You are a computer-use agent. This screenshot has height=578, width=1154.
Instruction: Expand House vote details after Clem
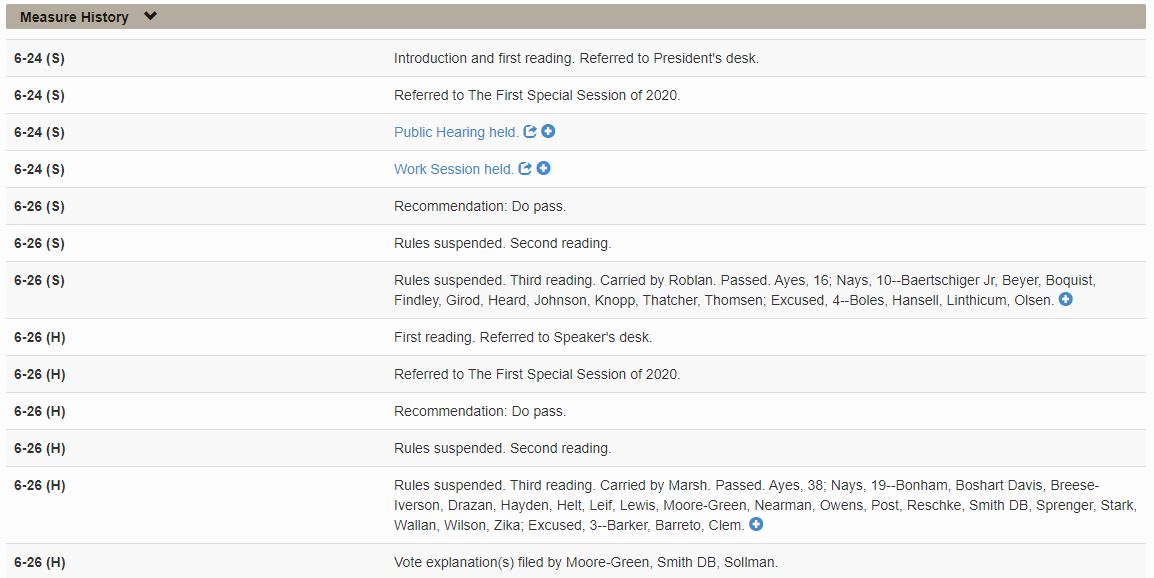756,524
